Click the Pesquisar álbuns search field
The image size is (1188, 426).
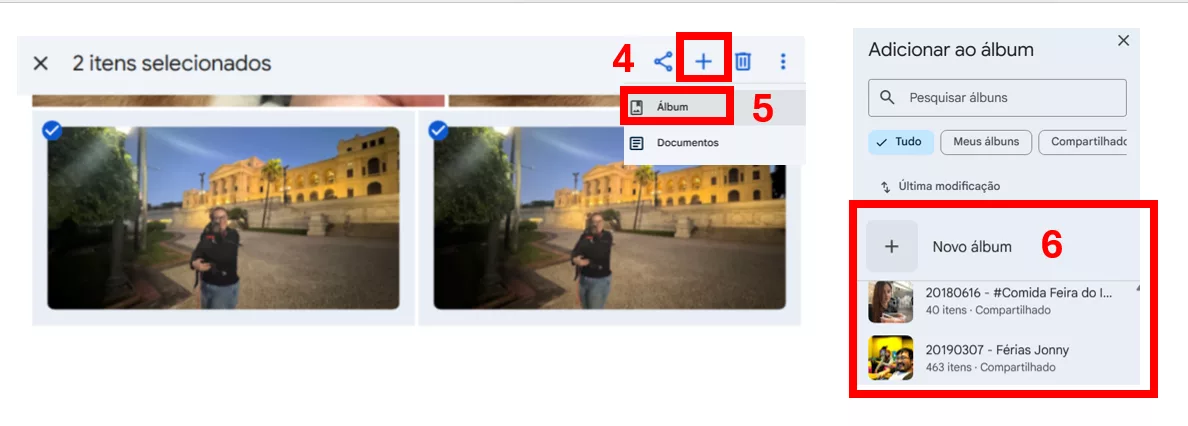point(997,98)
